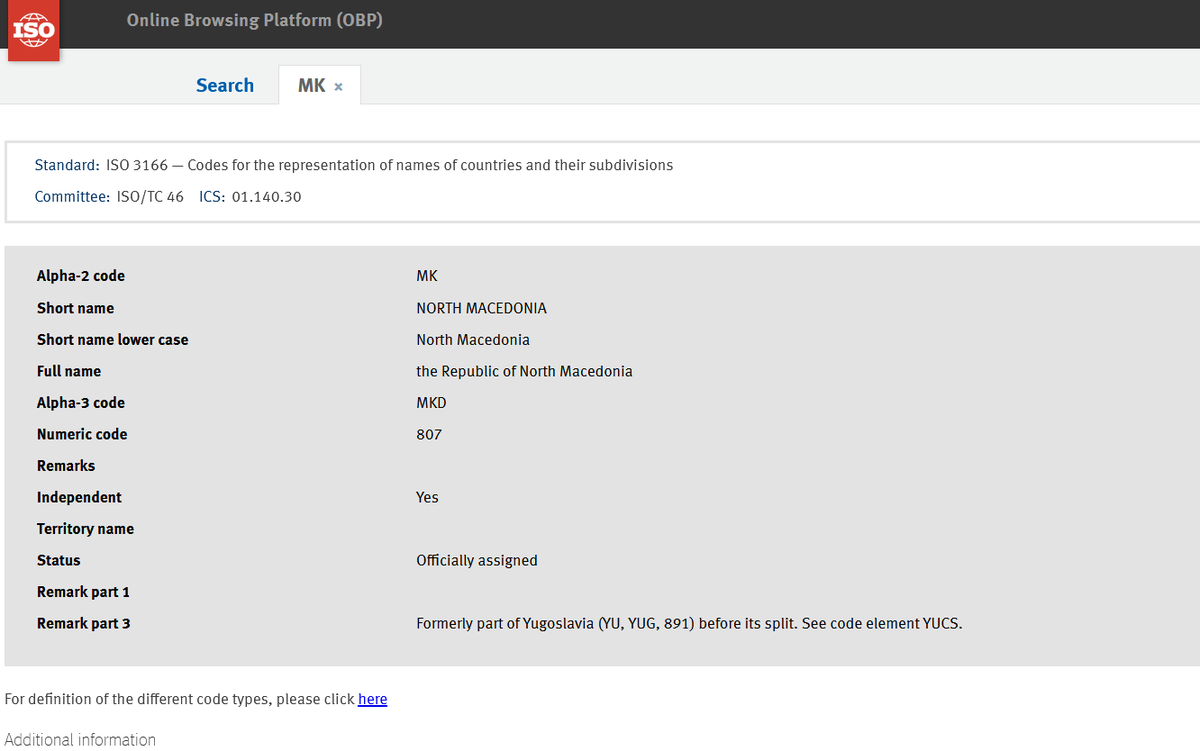1200x751 pixels.
Task: Click the Yugoslavia remark part 3 text
Action: click(x=689, y=624)
